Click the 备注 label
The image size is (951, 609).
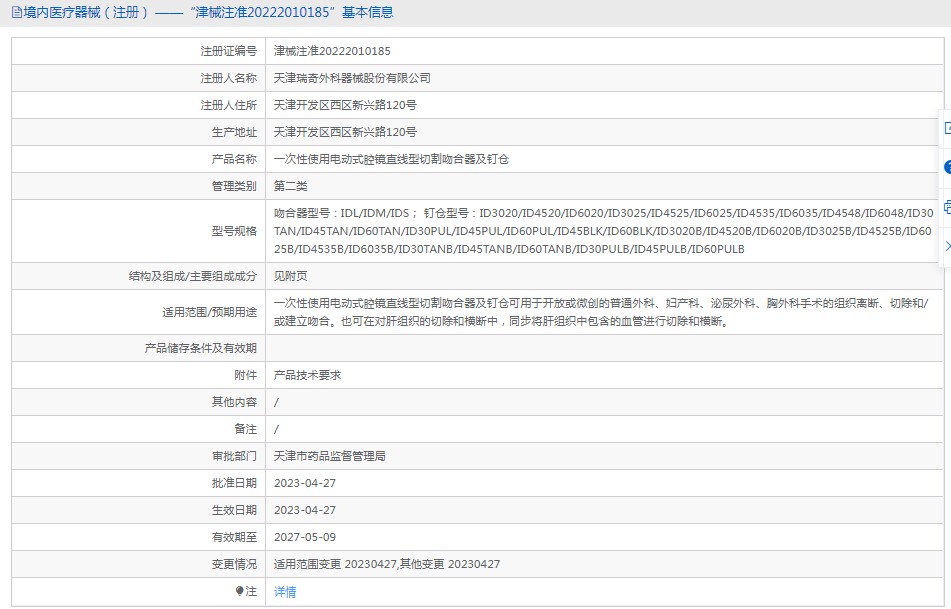pos(246,429)
